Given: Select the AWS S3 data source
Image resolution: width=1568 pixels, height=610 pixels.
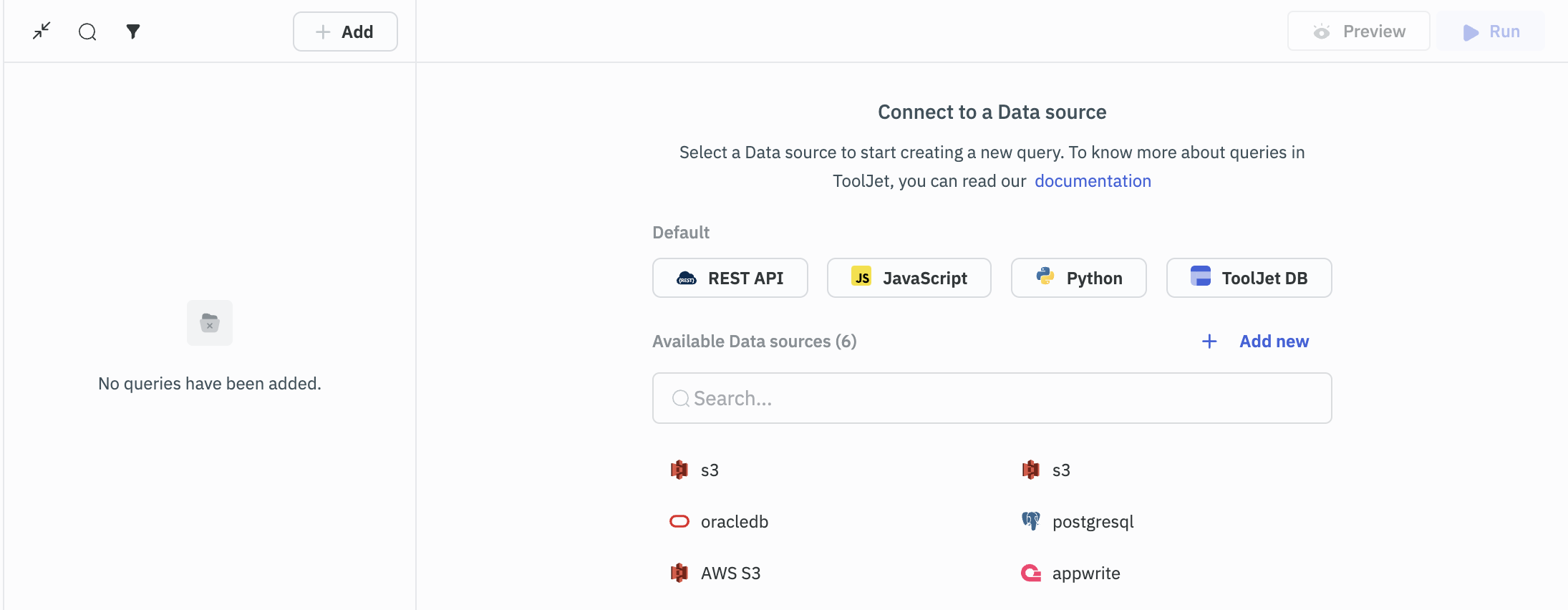Looking at the screenshot, I should click(x=730, y=573).
